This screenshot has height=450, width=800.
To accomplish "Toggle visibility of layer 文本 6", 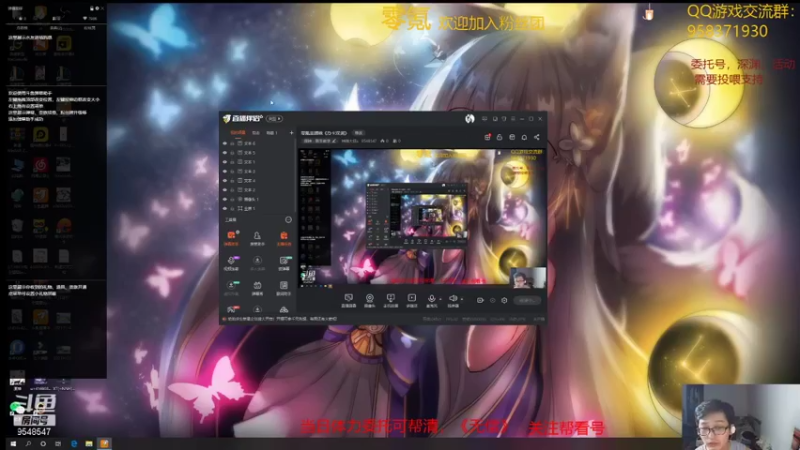I will click(x=225, y=143).
